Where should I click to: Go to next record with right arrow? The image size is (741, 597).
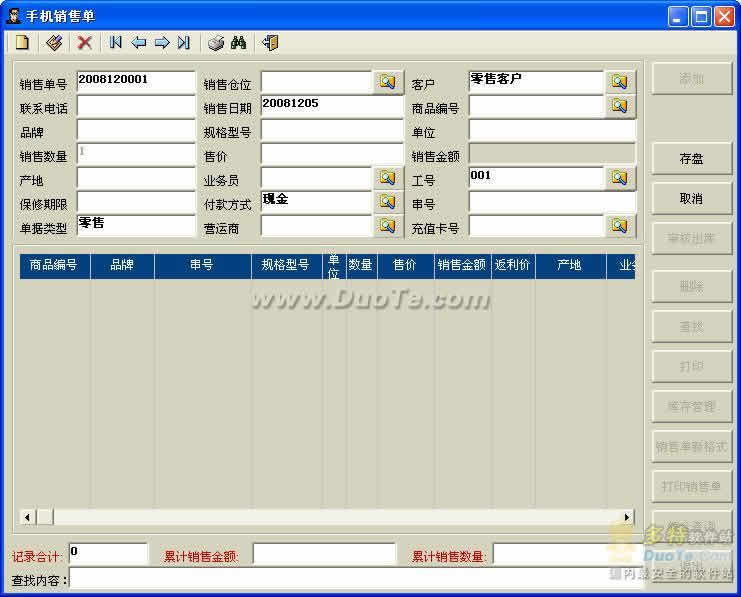pos(161,43)
